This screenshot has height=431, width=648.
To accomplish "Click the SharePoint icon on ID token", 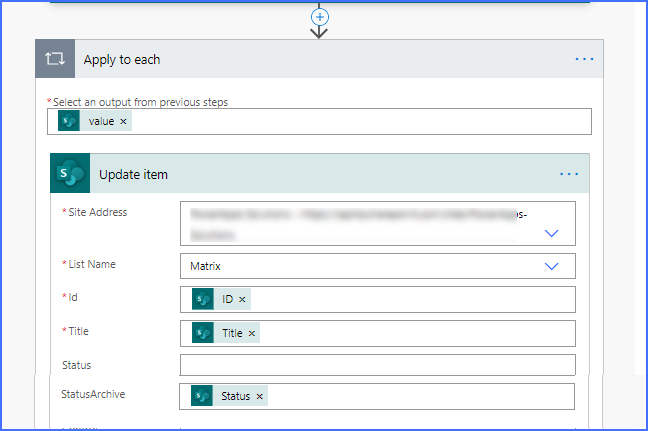I will (203, 299).
